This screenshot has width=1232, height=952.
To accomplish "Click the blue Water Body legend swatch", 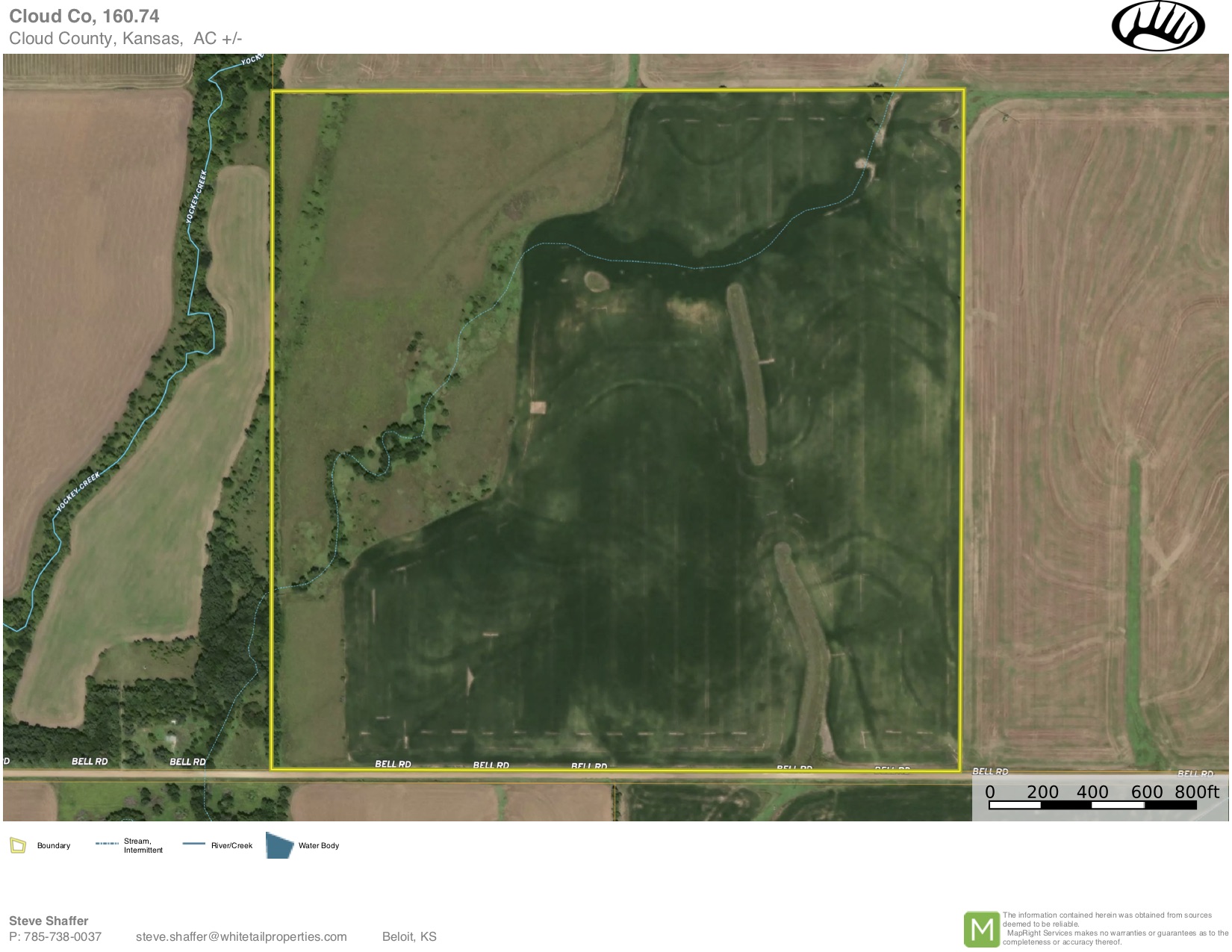I will [x=279, y=845].
